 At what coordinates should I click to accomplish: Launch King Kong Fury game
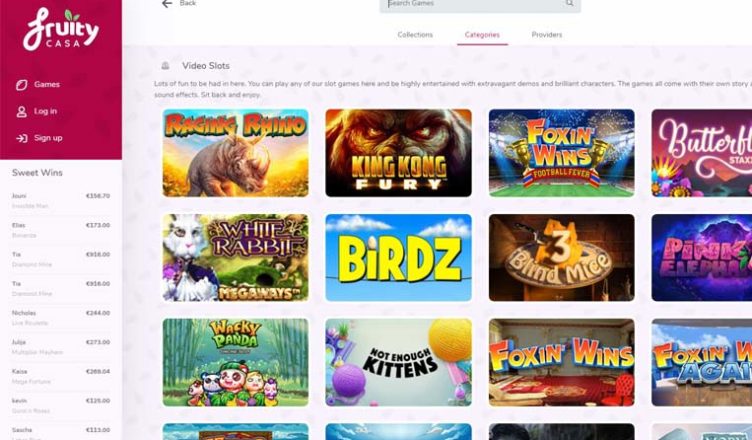click(399, 153)
